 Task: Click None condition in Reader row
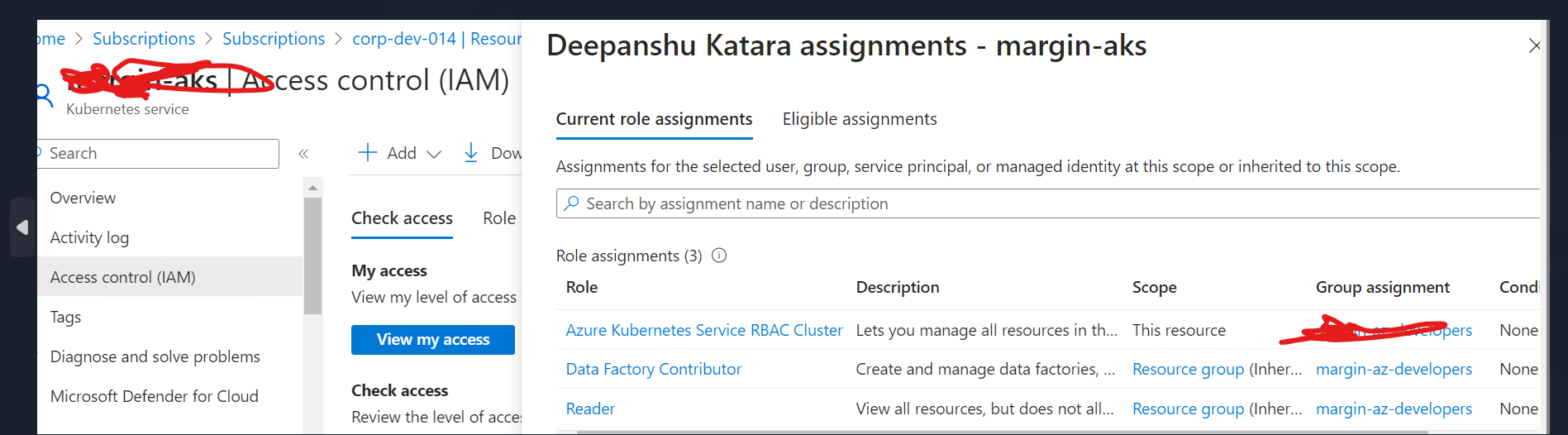coord(1519,409)
